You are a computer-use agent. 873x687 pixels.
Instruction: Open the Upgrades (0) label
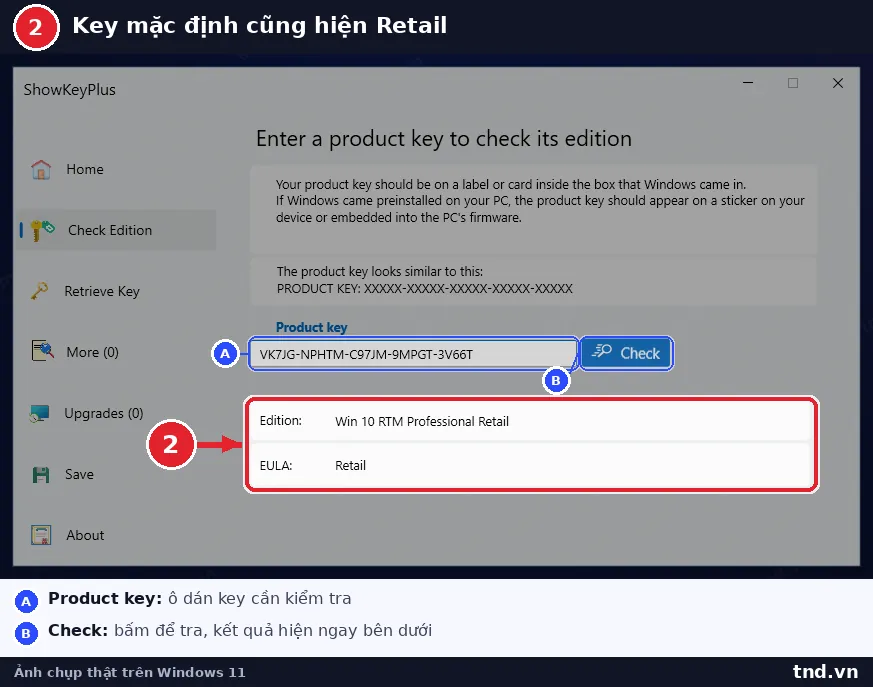coord(104,414)
